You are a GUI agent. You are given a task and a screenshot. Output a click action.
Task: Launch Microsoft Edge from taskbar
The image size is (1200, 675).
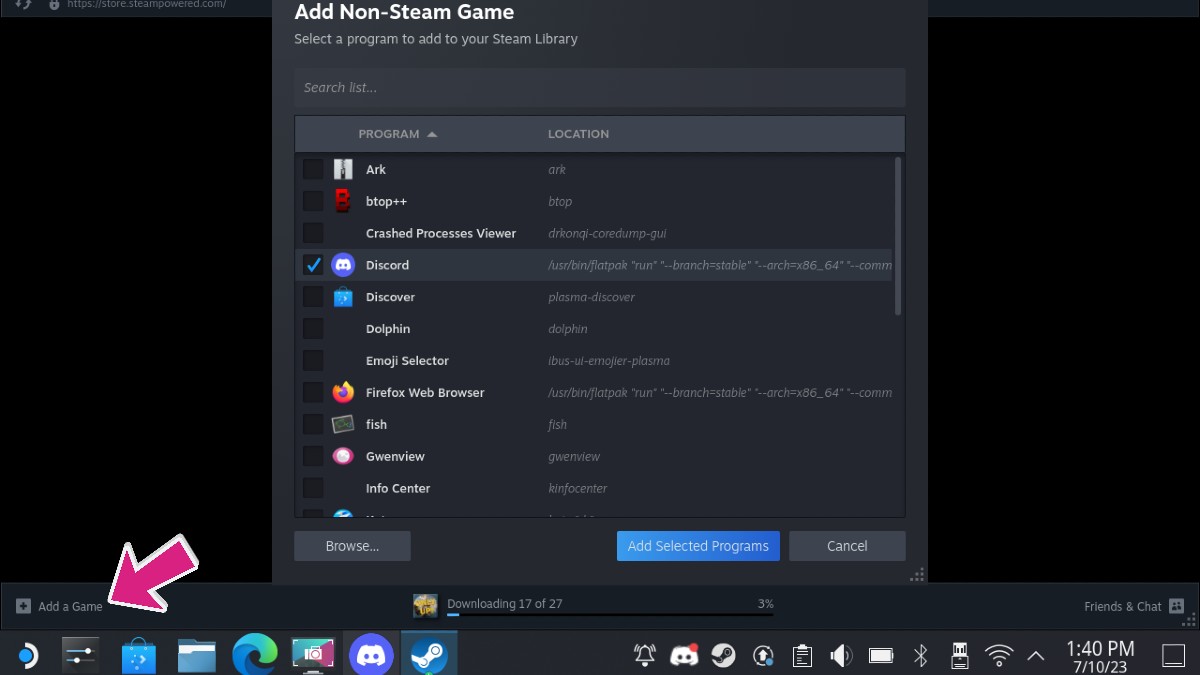(x=254, y=656)
